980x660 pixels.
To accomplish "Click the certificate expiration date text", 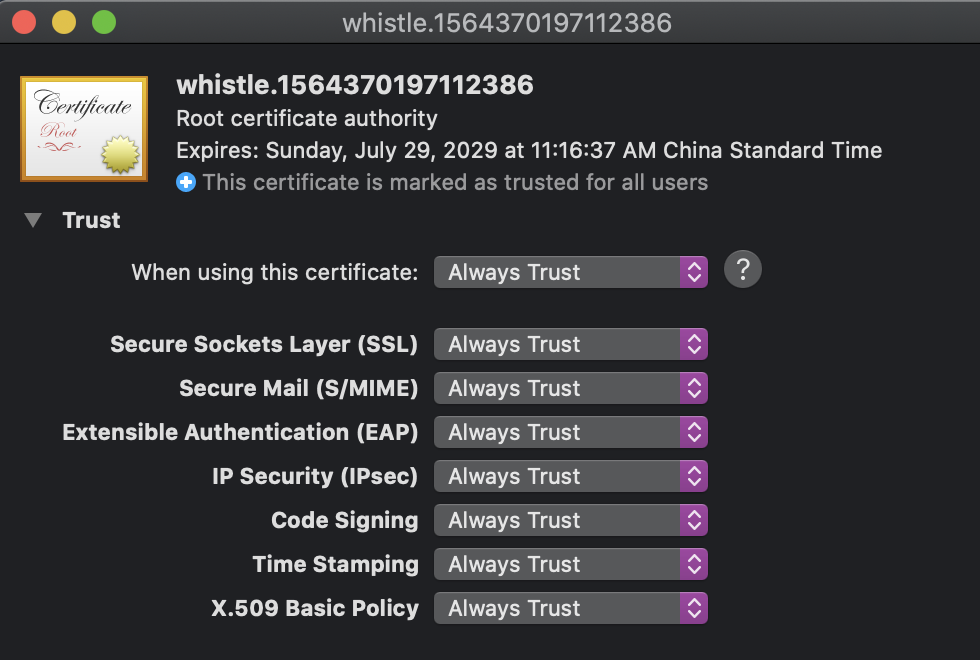I will [529, 151].
